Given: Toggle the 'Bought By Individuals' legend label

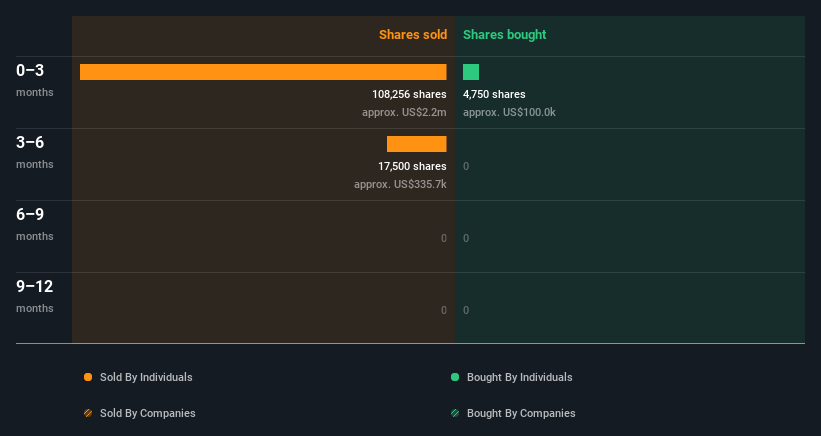Looking at the screenshot, I should (x=519, y=377).
